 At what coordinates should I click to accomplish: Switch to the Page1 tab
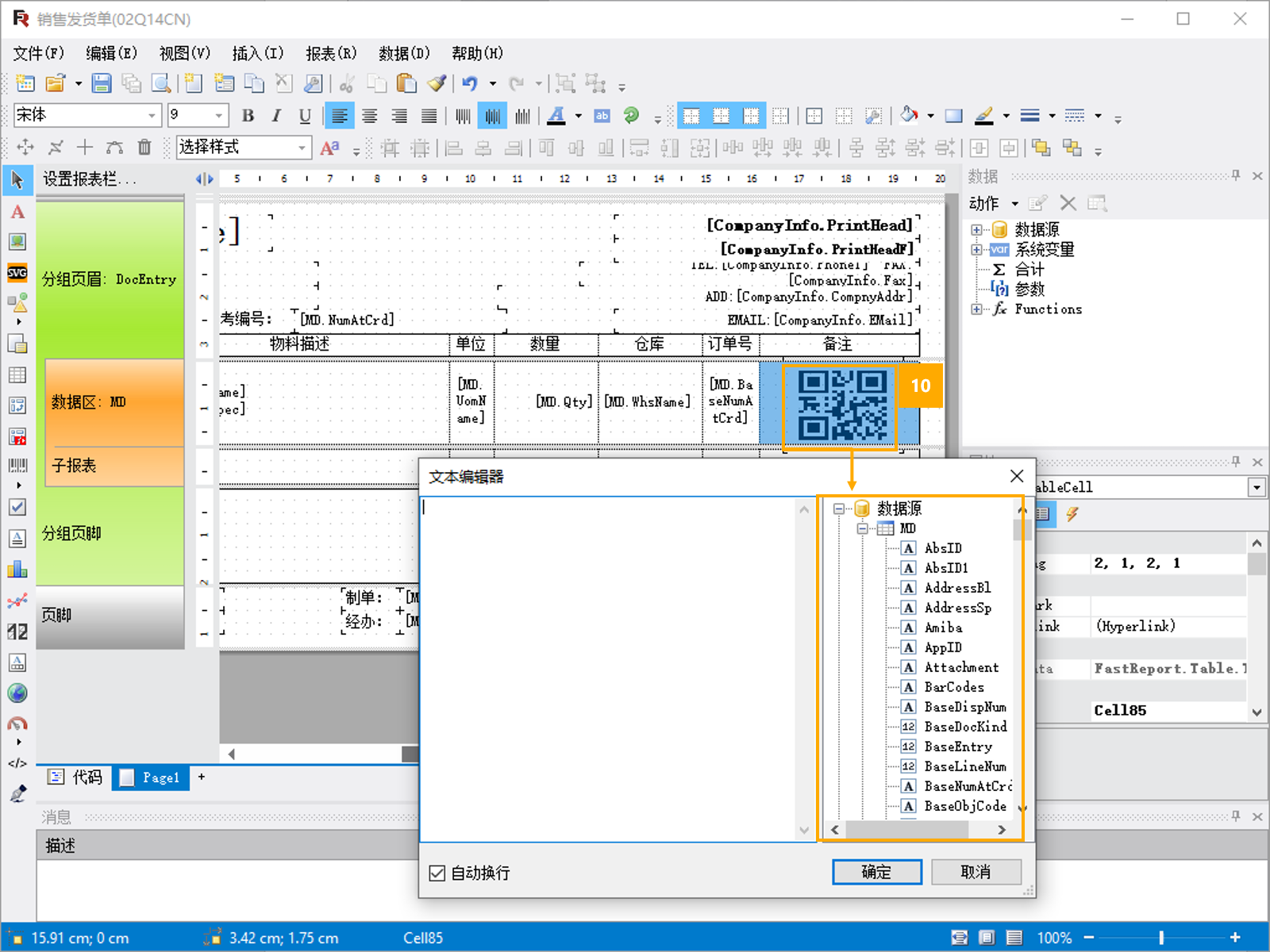[150, 777]
